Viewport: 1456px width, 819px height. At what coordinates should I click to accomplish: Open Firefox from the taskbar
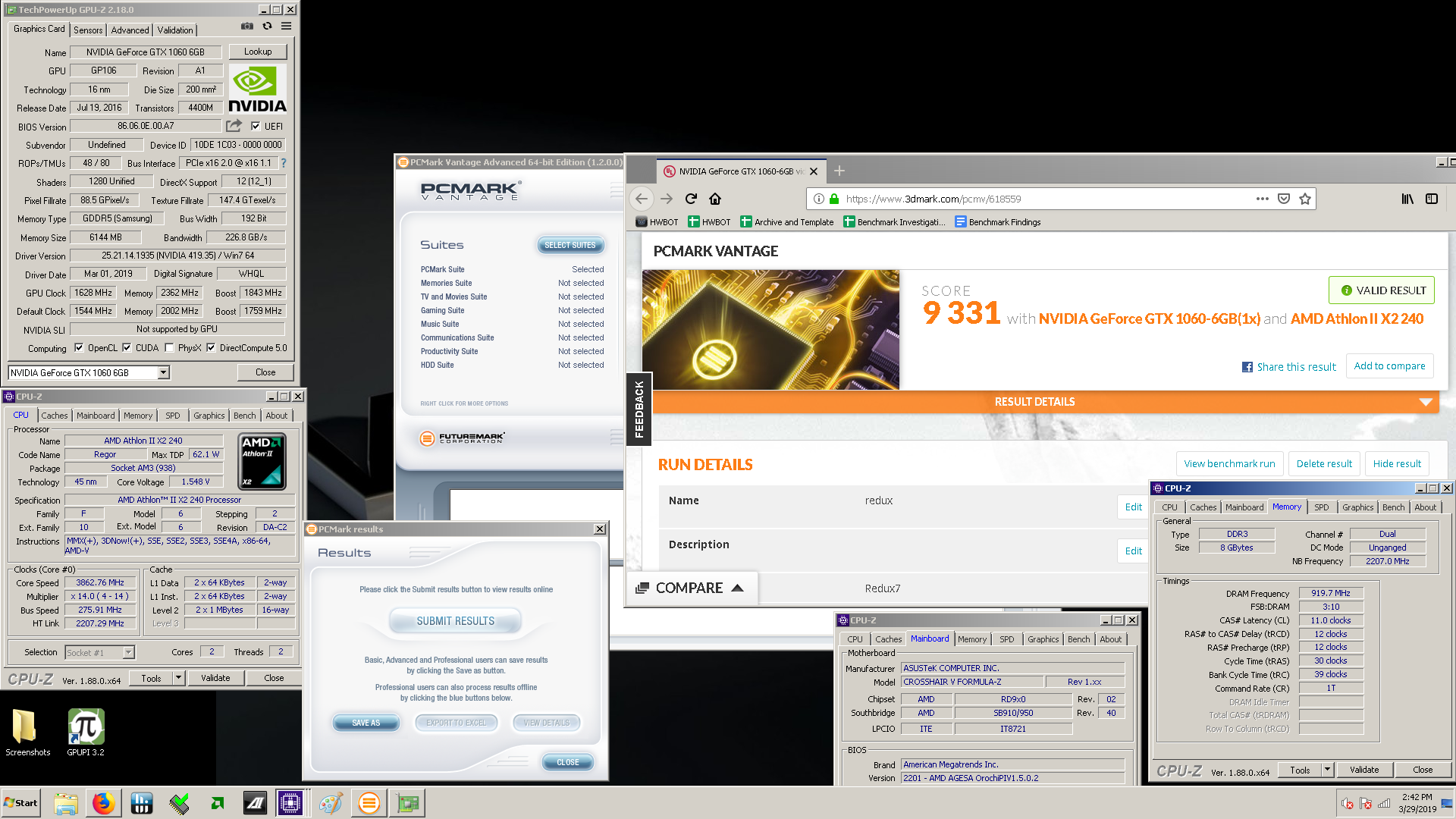pos(104,803)
